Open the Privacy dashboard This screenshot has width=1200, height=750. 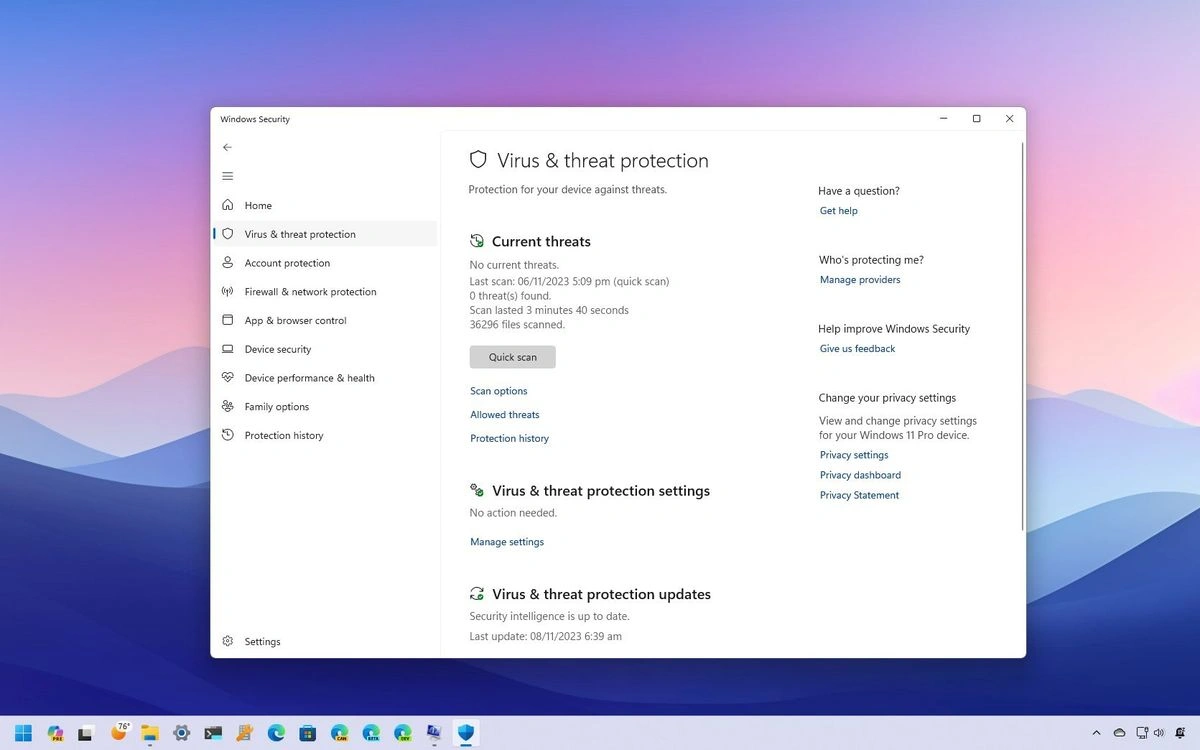click(860, 474)
